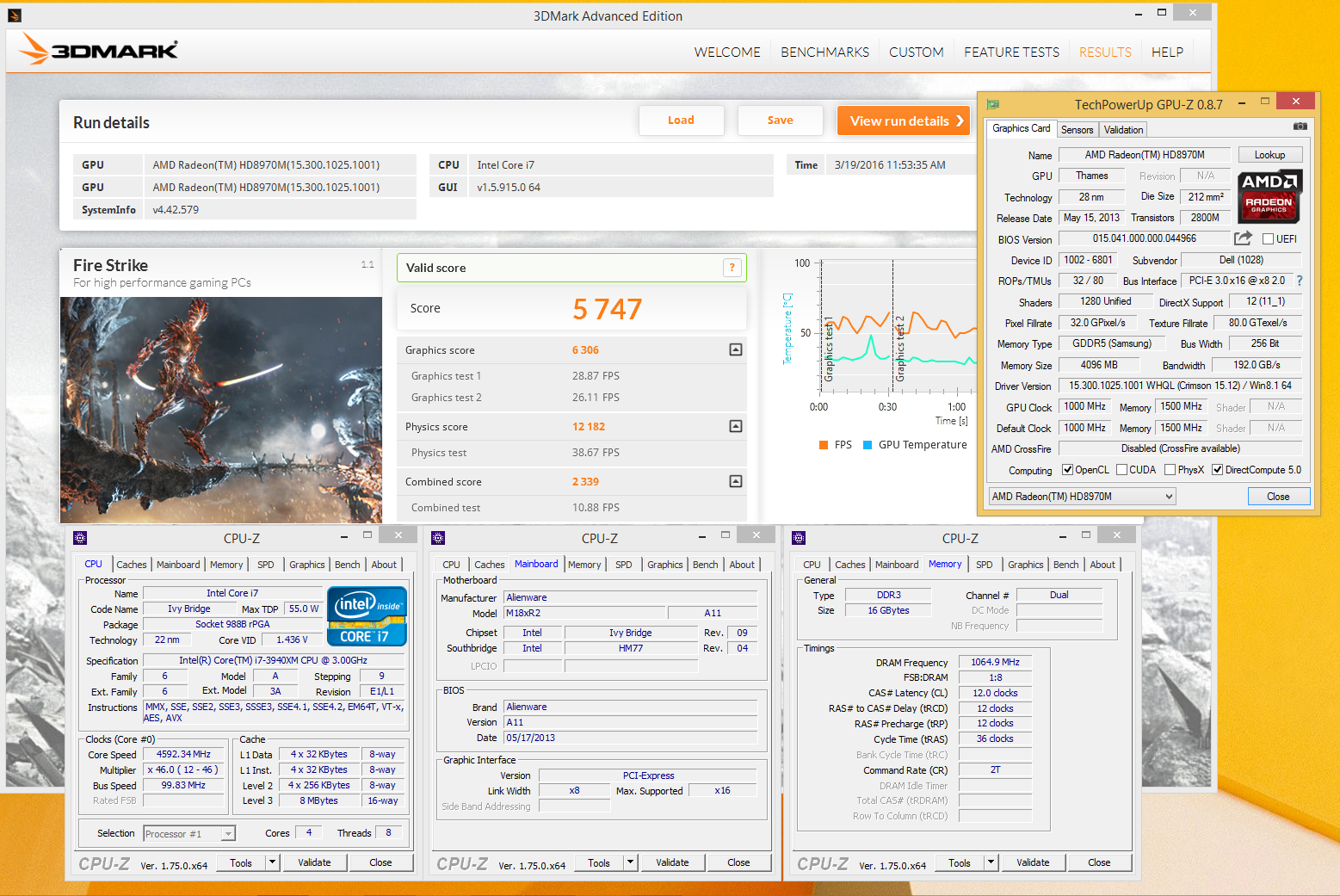
Task: Click the first CPU-Z window's title icon
Action: point(80,538)
